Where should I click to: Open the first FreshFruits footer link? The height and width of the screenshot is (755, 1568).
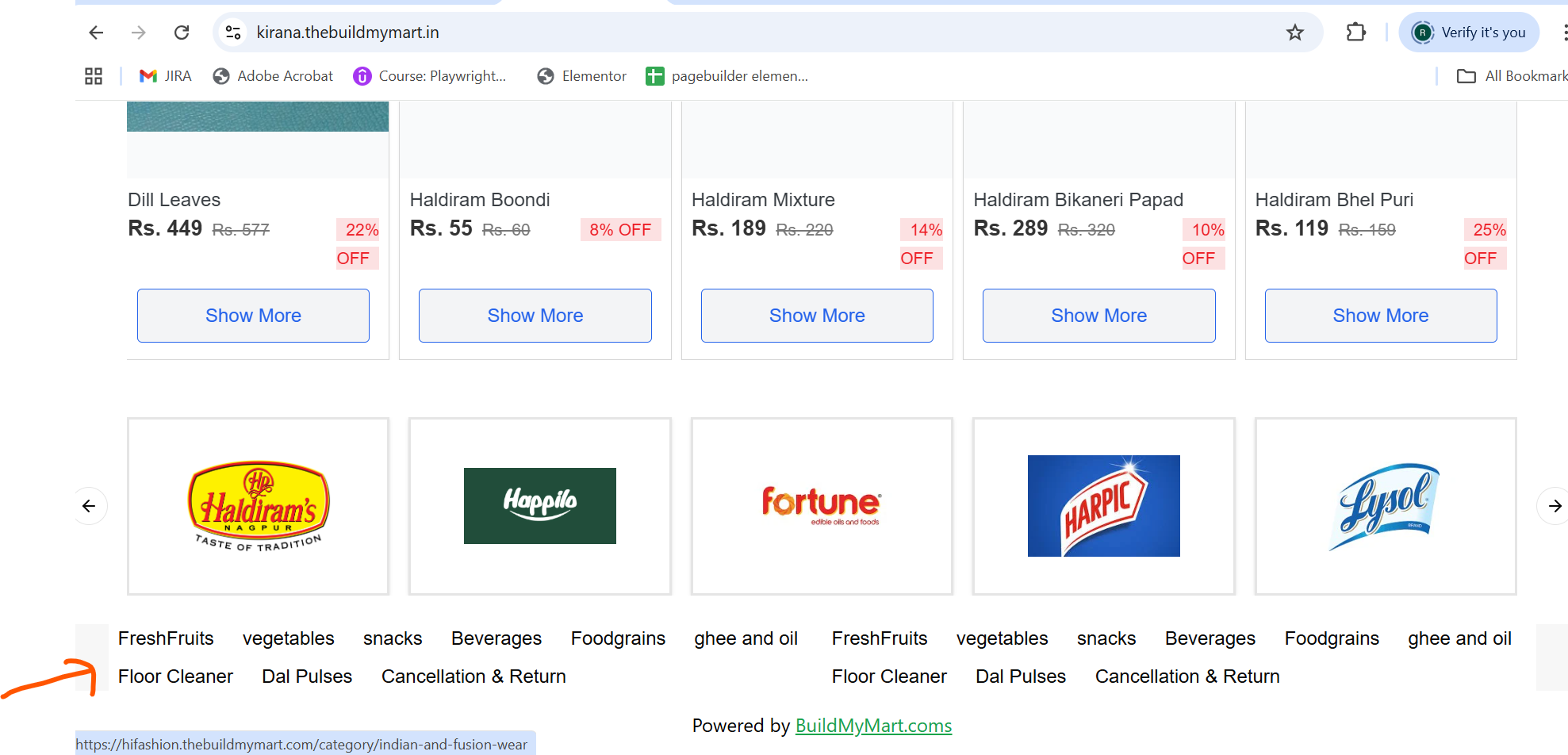(166, 638)
